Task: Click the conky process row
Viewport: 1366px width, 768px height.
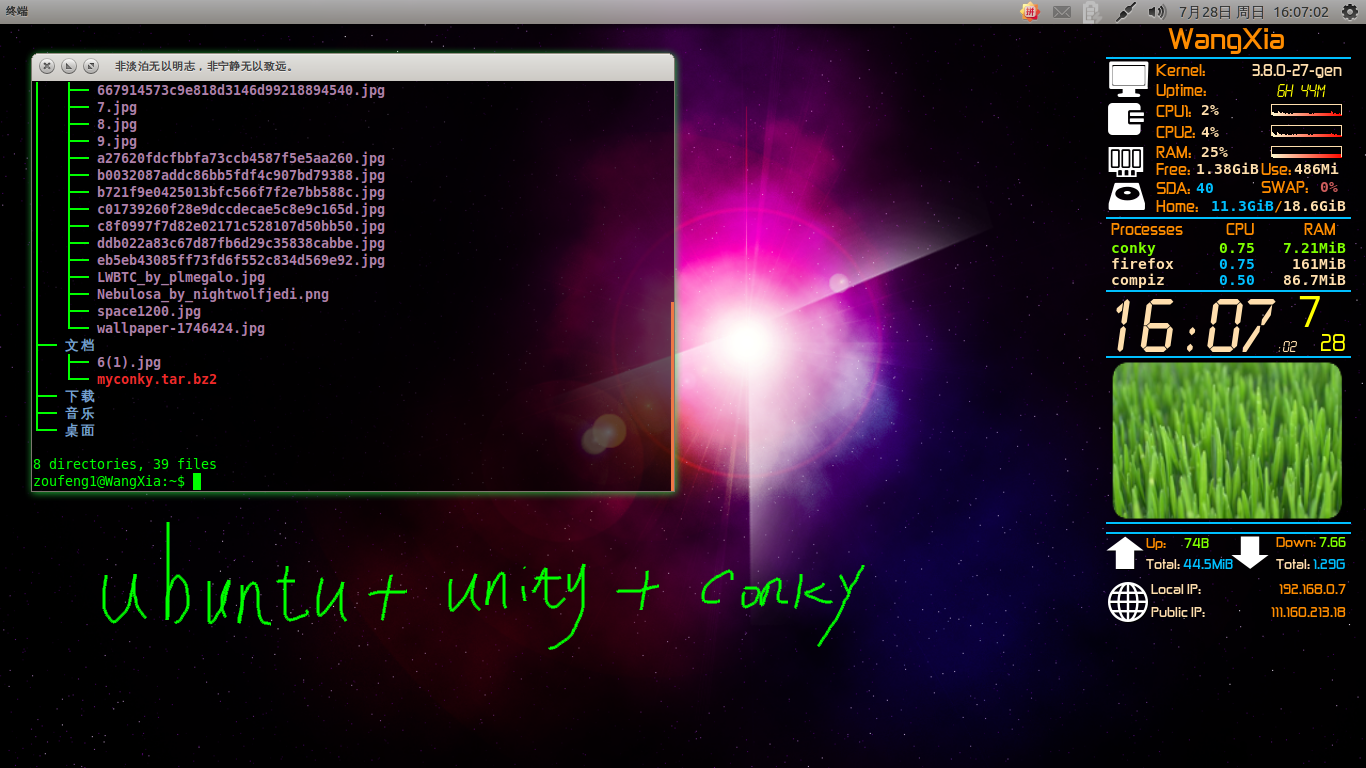Action: click(x=1228, y=248)
